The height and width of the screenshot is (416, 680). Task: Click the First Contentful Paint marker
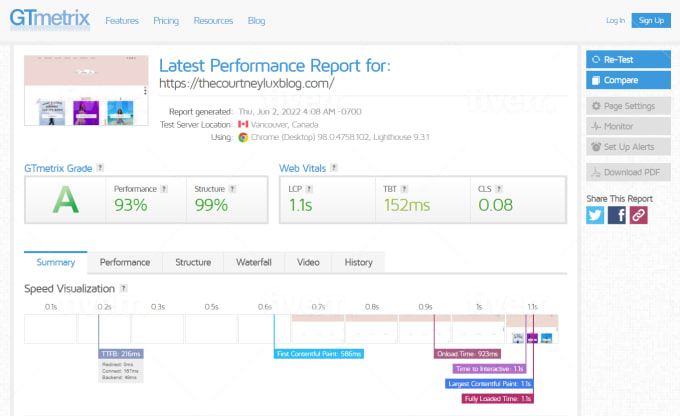click(319, 354)
